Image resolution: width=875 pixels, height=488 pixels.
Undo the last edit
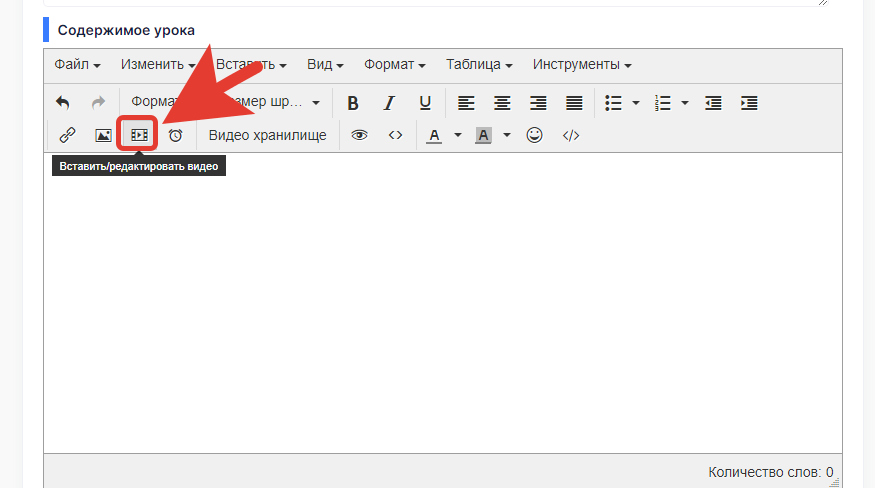coord(62,103)
